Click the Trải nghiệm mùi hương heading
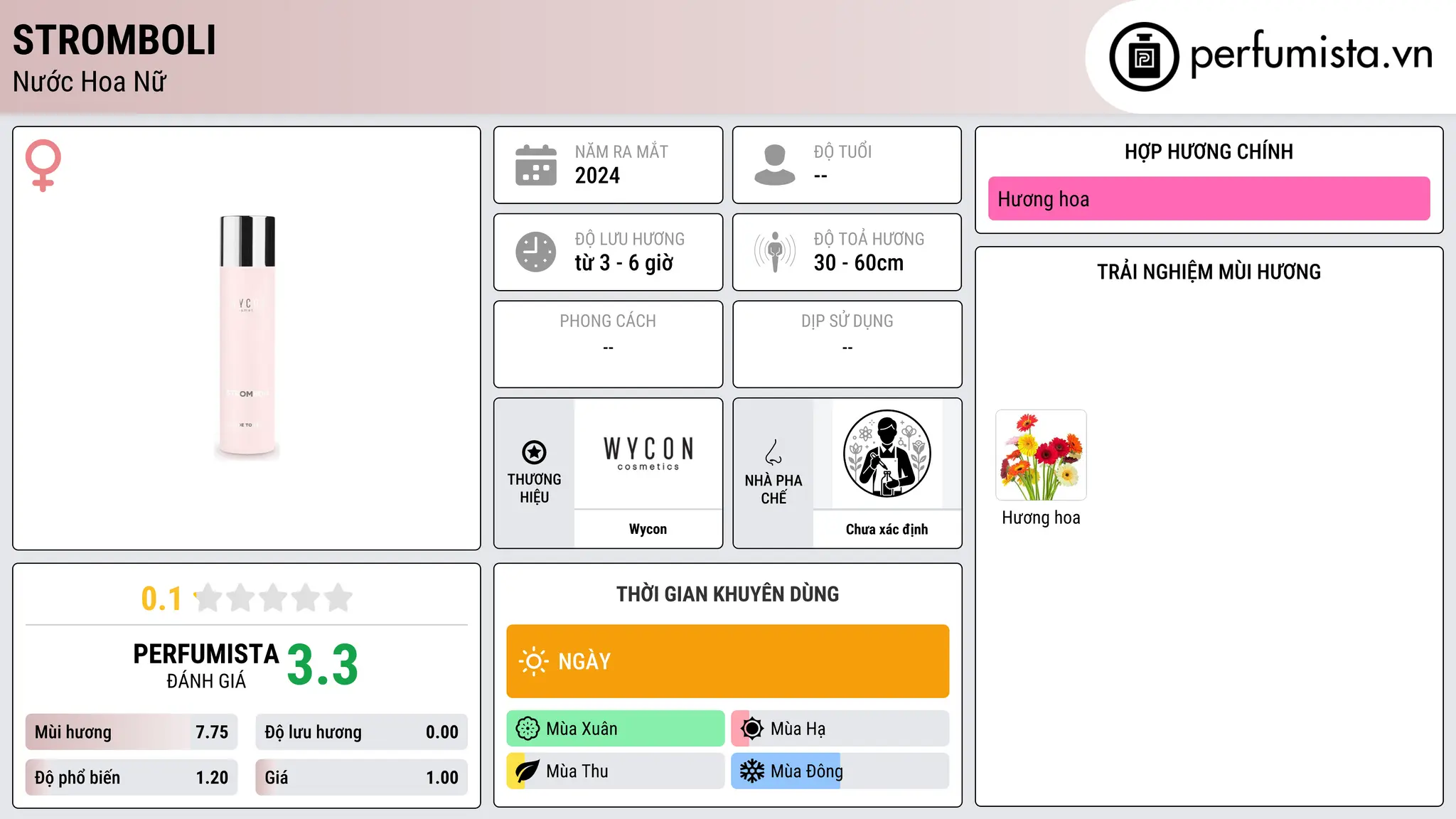The width and height of the screenshot is (1456, 819). [1209, 272]
